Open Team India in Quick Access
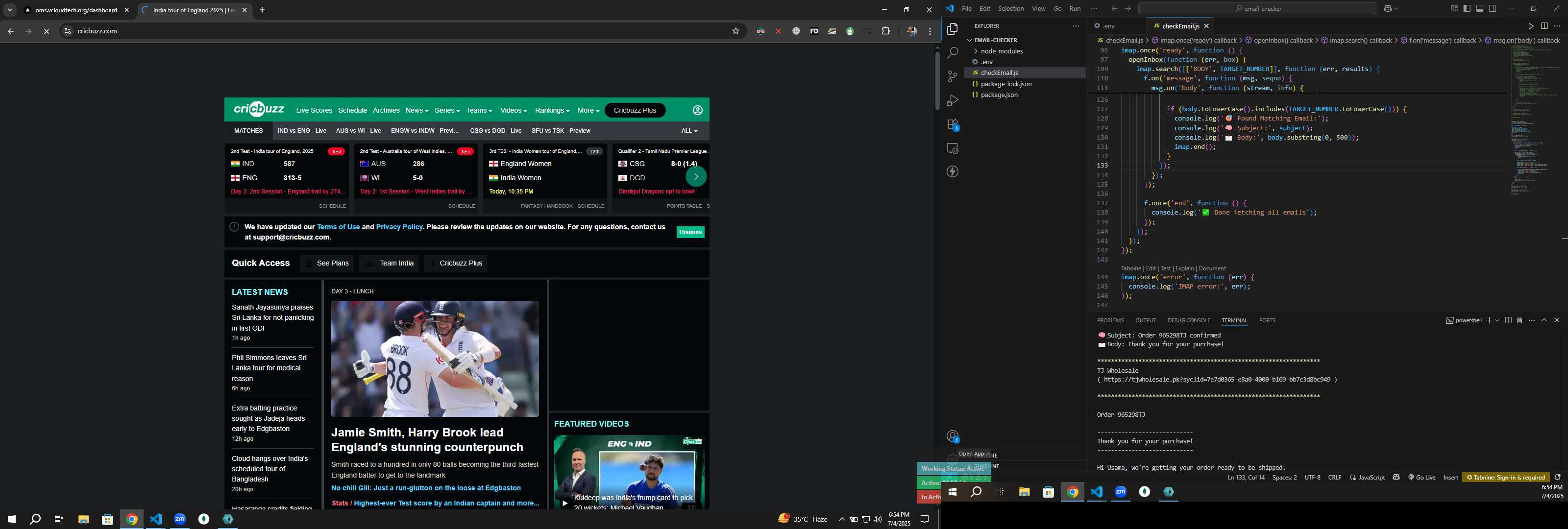The height and width of the screenshot is (529, 1568). click(389, 263)
